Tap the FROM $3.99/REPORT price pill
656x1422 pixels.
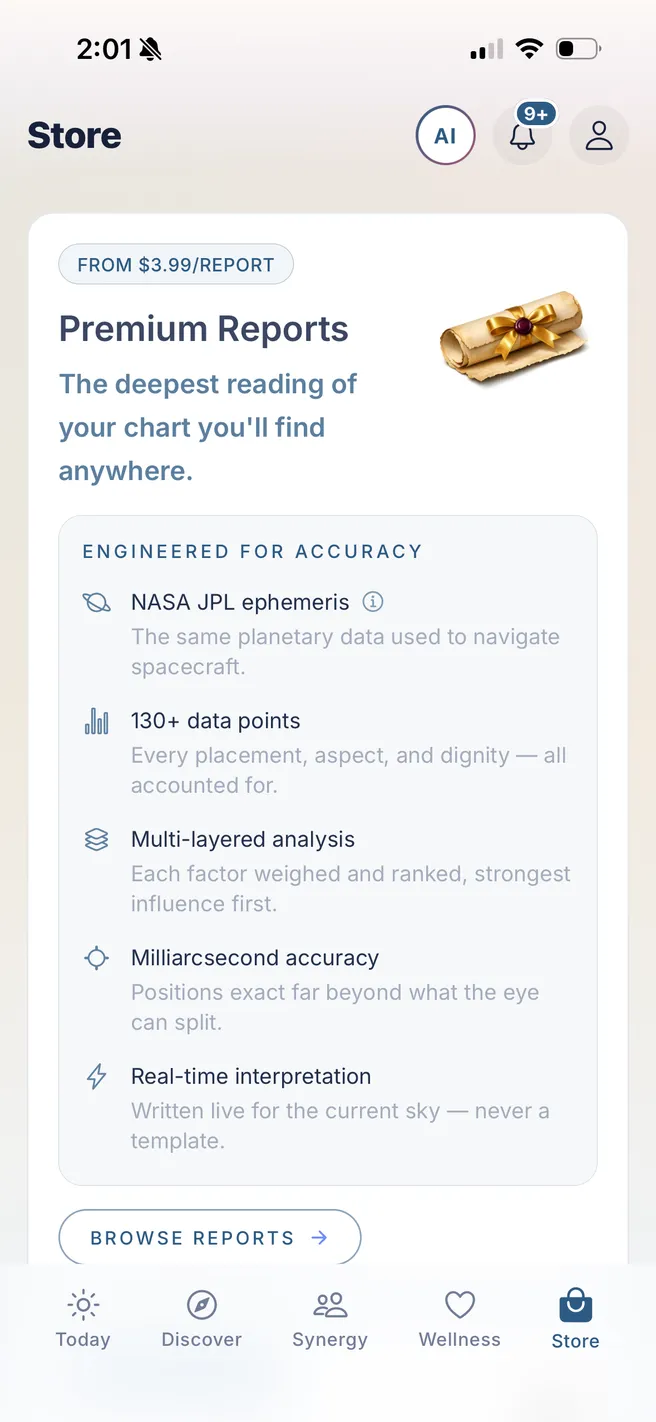(176, 265)
